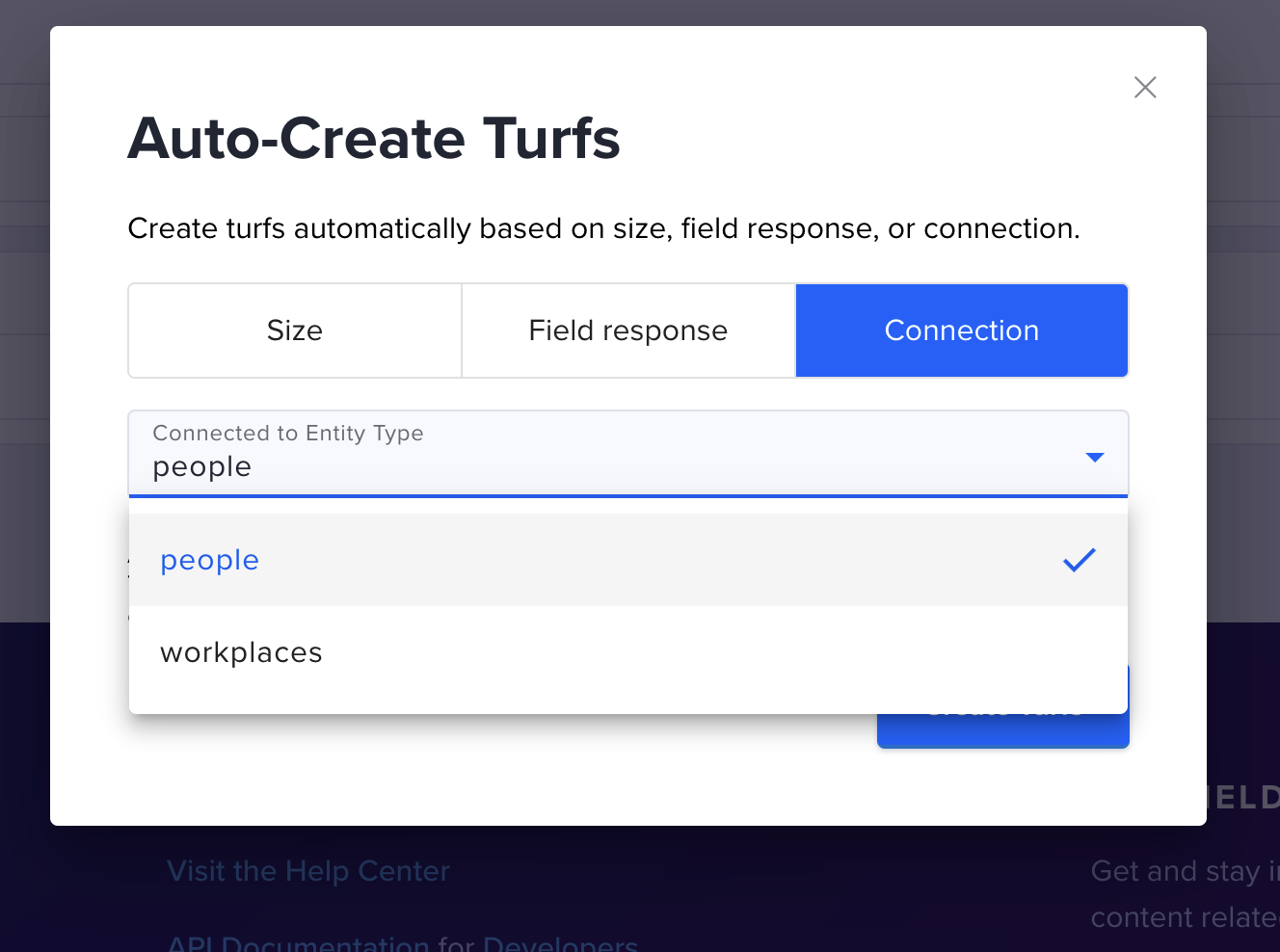This screenshot has height=952, width=1280.
Task: Click the highlighted Connection tab
Action: 961,330
